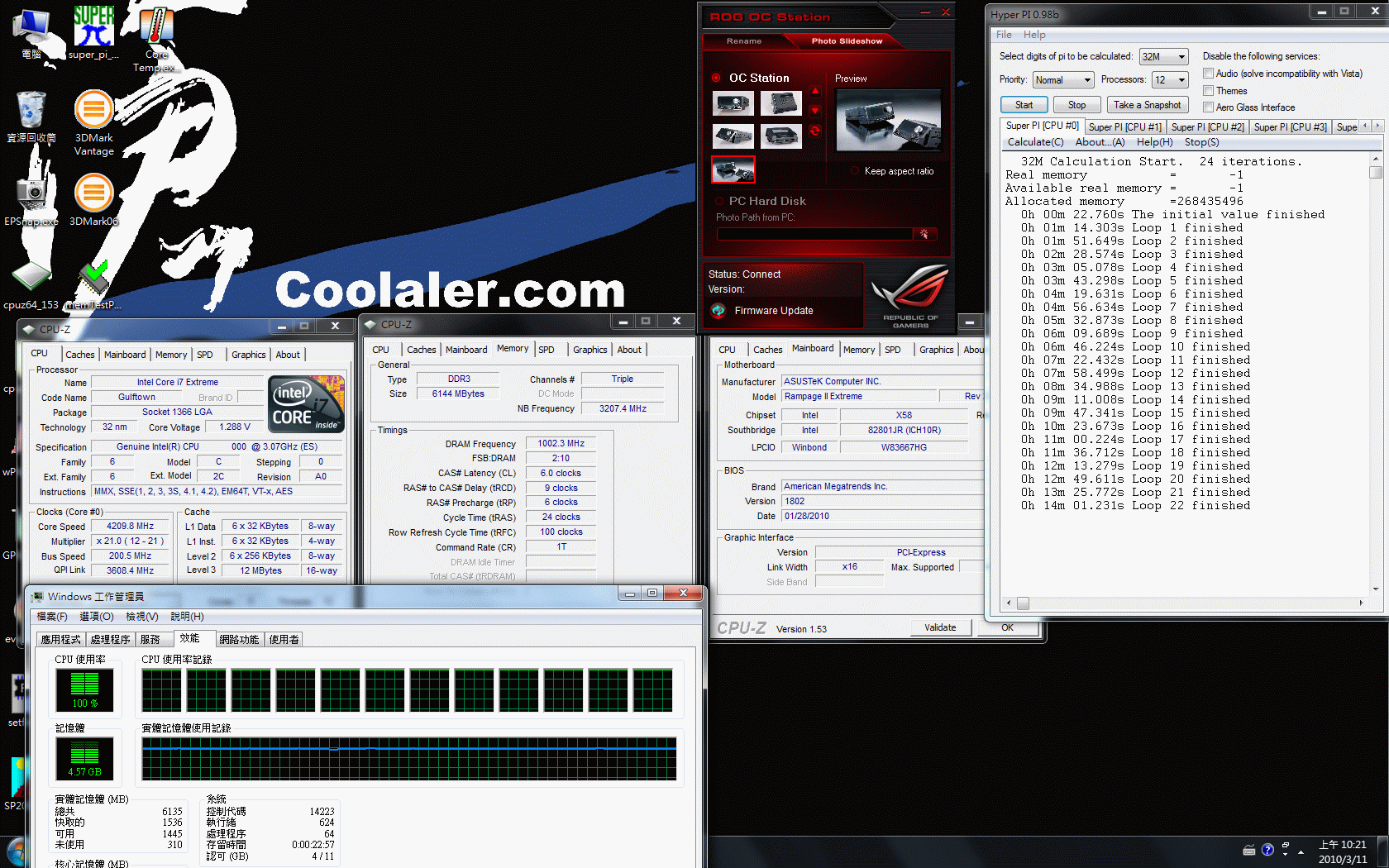Screen dimensions: 1389x868
Task: Enable the Audio service checkbox in Hyper PI
Action: pyautogui.click(x=1208, y=74)
